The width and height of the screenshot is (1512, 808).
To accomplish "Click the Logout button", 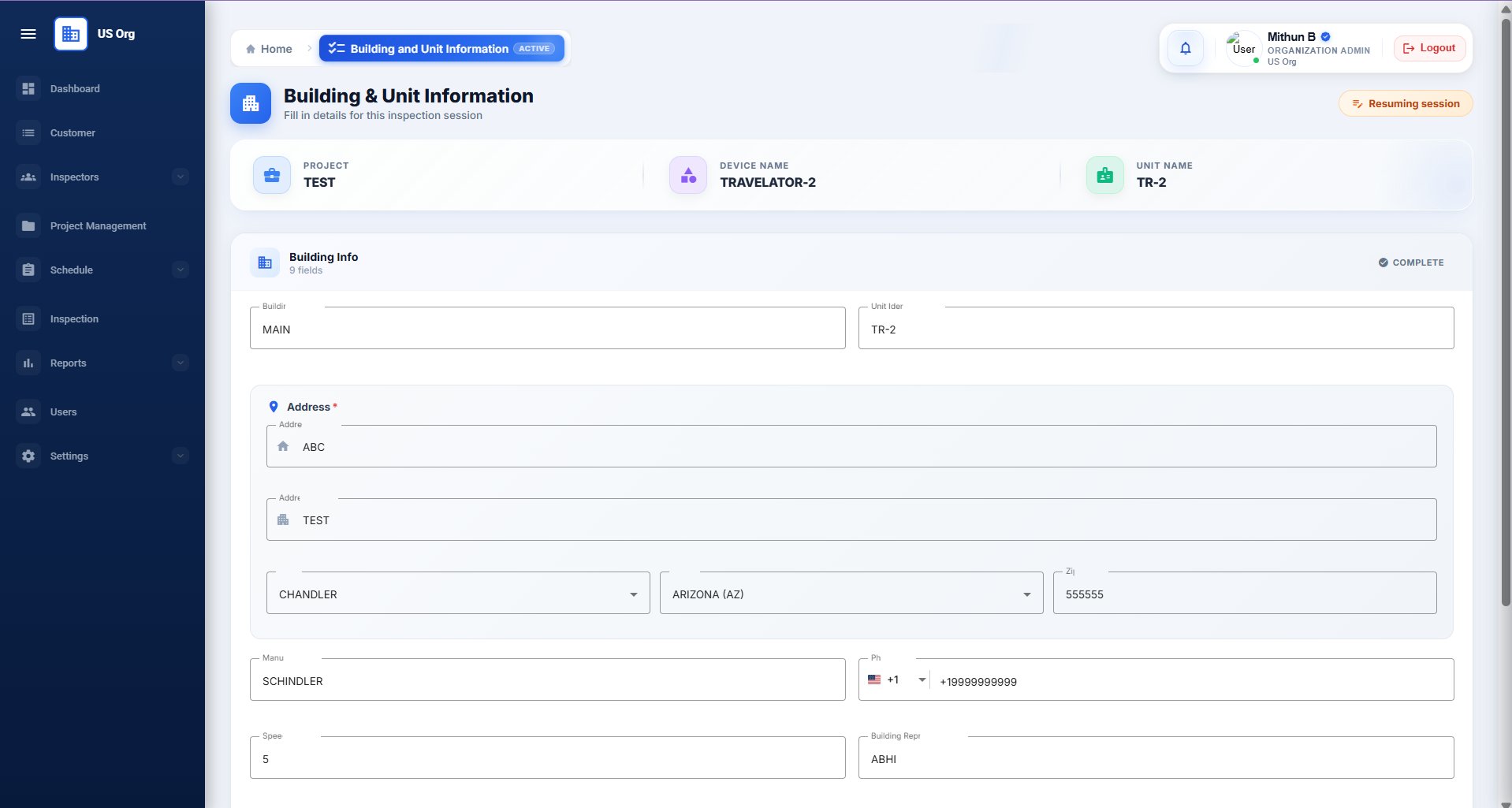I will click(1429, 48).
